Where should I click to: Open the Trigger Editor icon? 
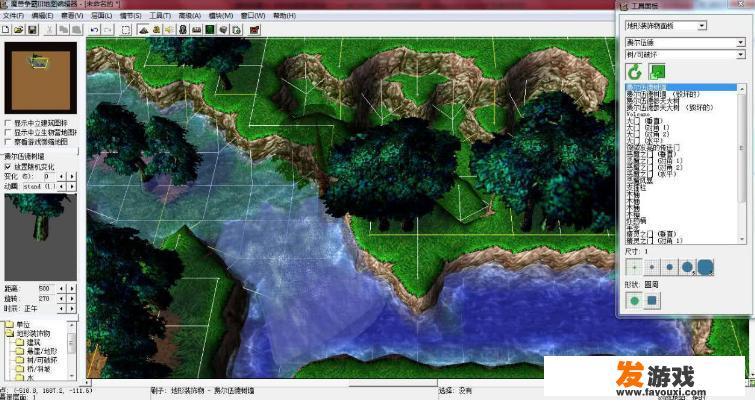[x=156, y=30]
